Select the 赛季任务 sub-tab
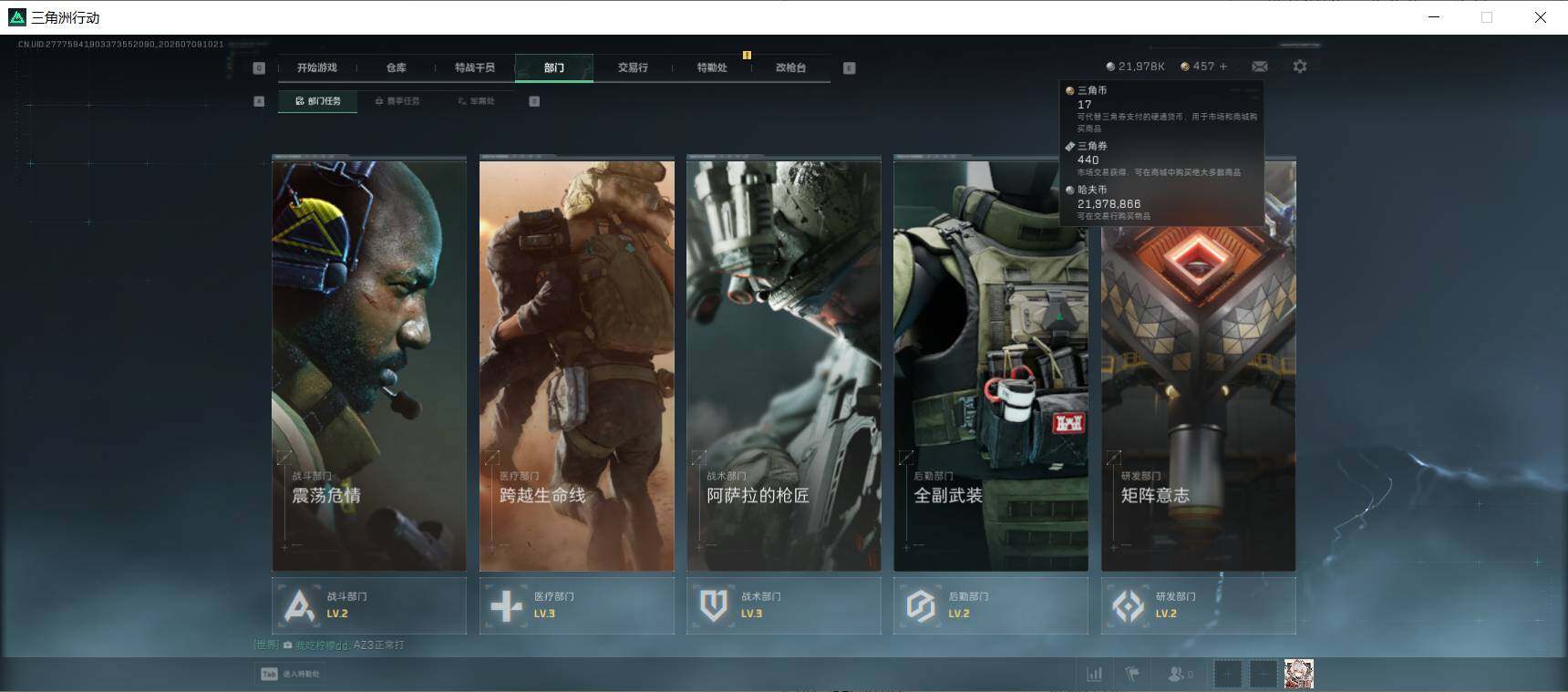This screenshot has width=1568, height=692. pos(397,101)
